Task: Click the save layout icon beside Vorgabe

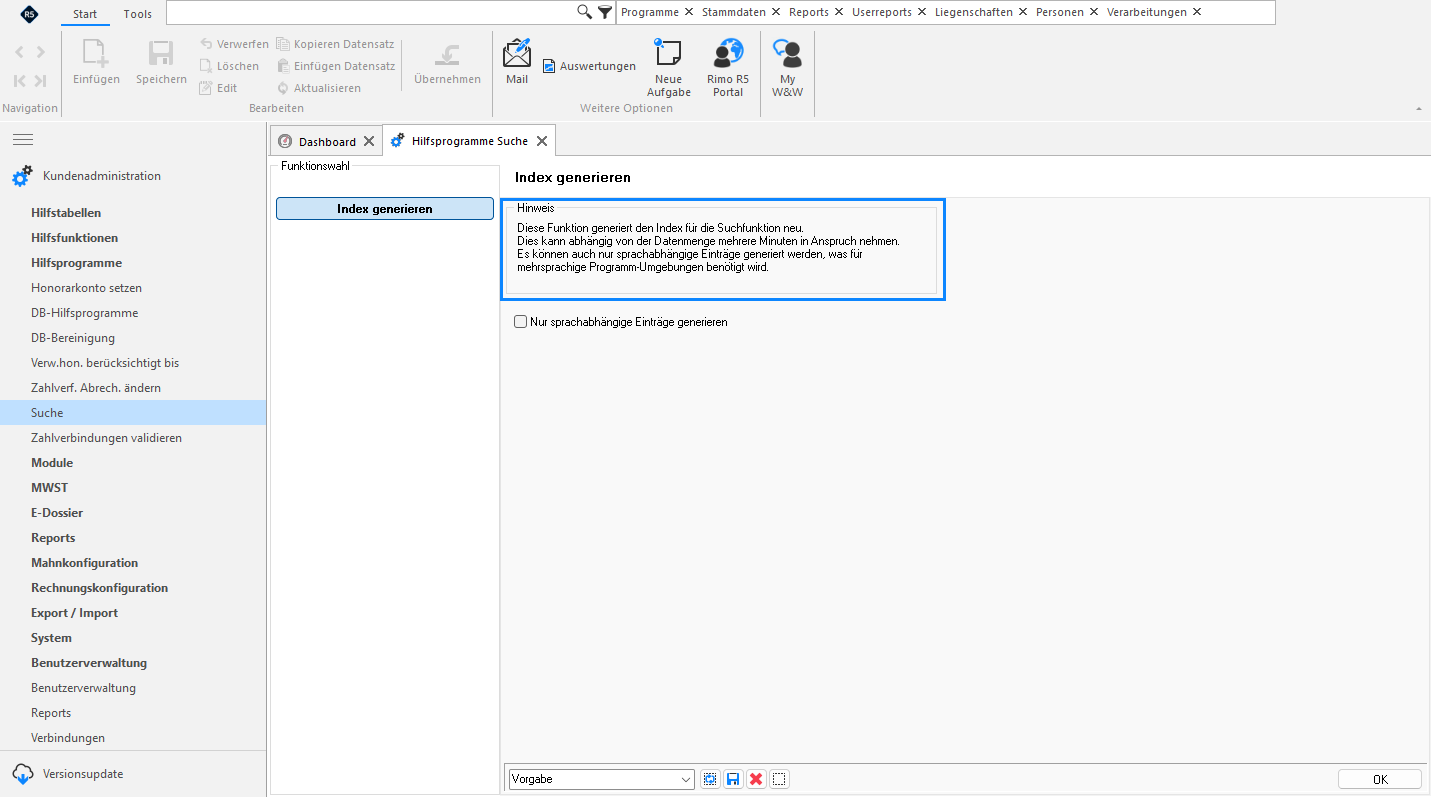Action: click(x=733, y=779)
